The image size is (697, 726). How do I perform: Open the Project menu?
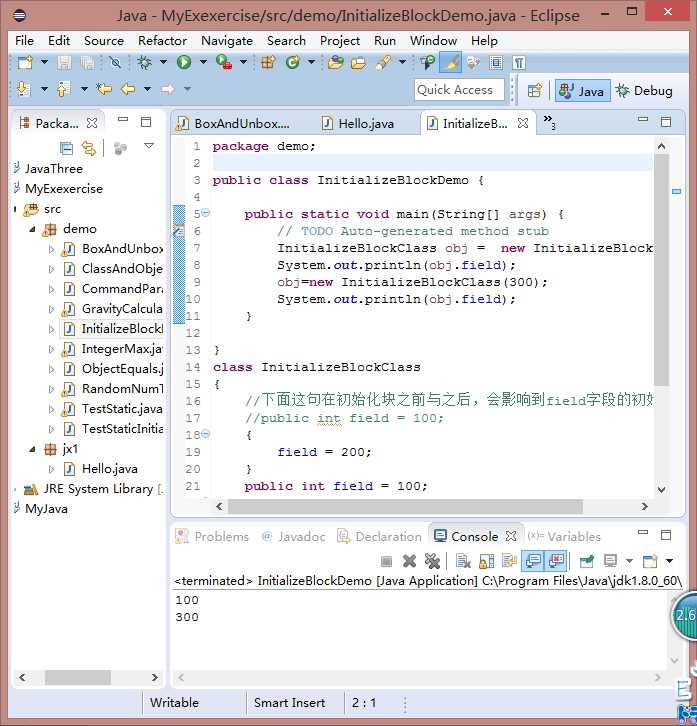340,41
